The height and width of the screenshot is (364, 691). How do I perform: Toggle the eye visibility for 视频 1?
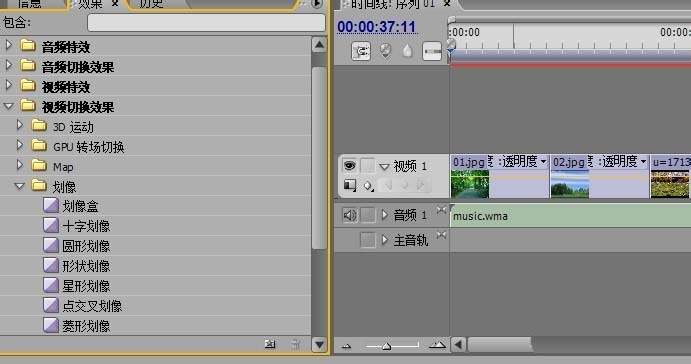click(x=349, y=166)
